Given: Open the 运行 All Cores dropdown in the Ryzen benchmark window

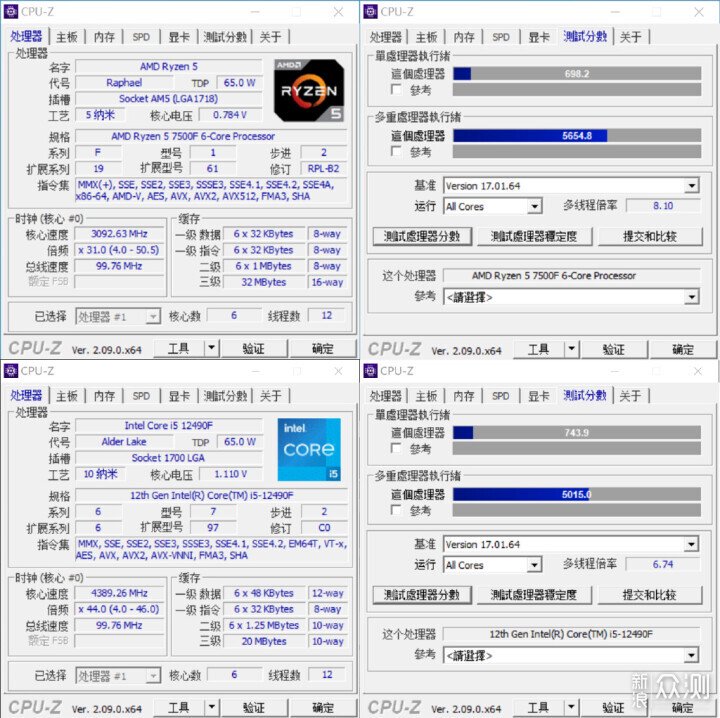Looking at the screenshot, I should [x=534, y=207].
